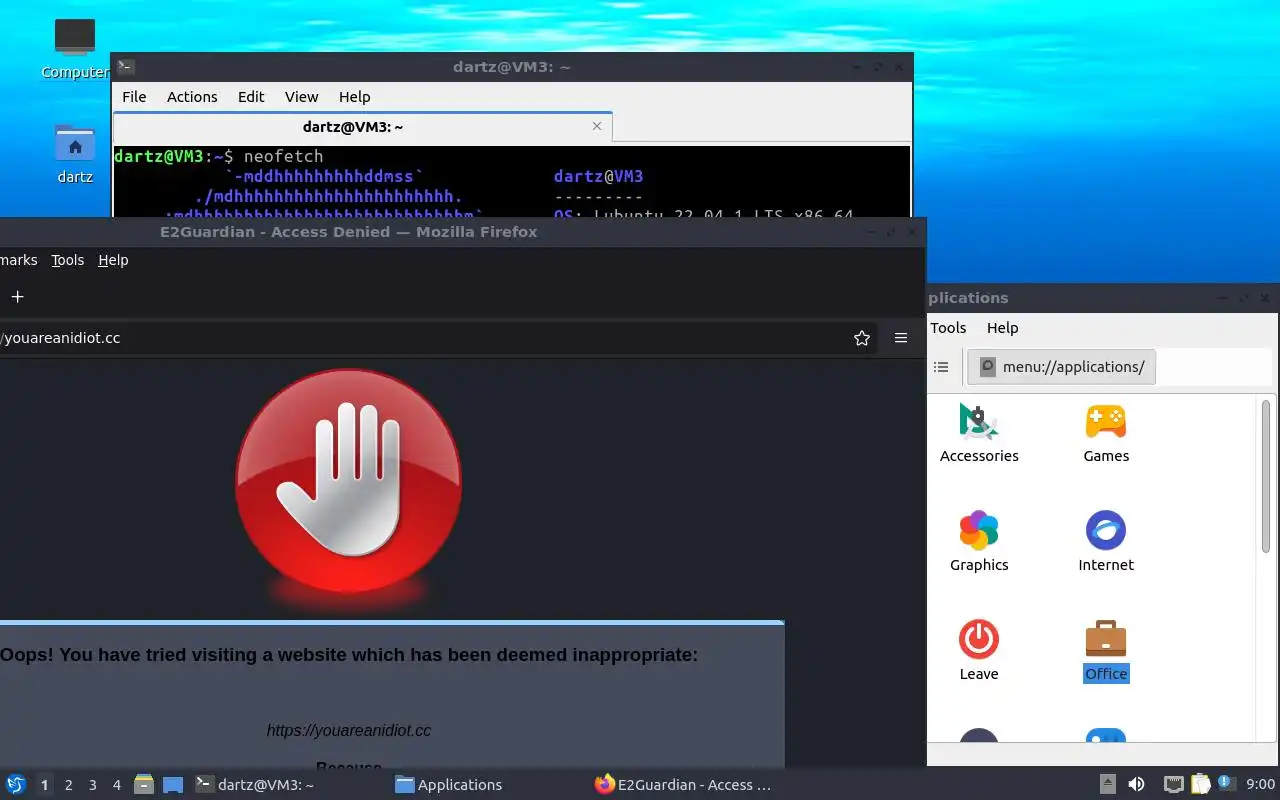Screen dimensions: 1280x800
Task: Open the Computer desktop icon
Action: (x=75, y=48)
